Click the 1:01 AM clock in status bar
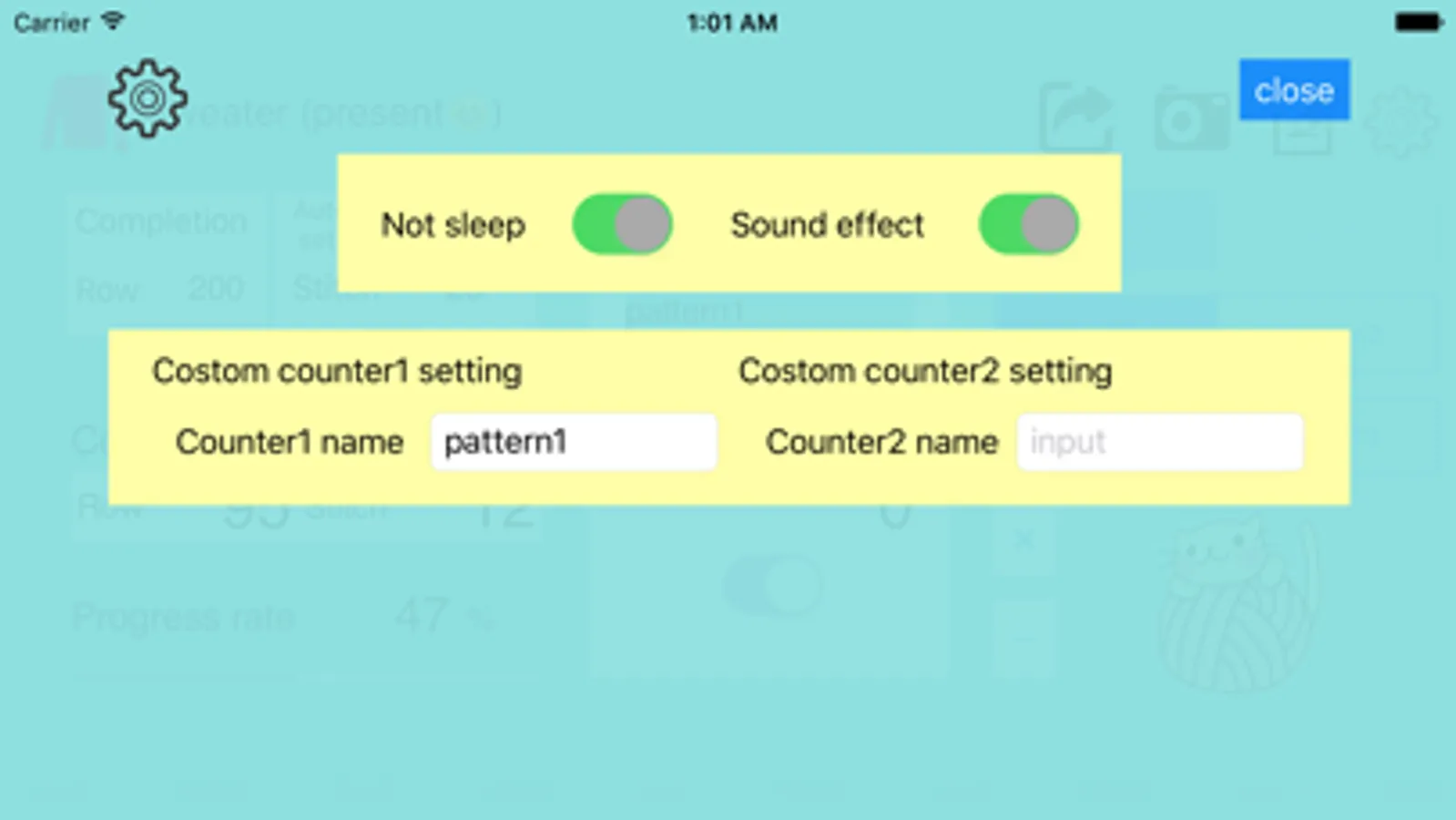The image size is (1456, 820). click(x=731, y=23)
